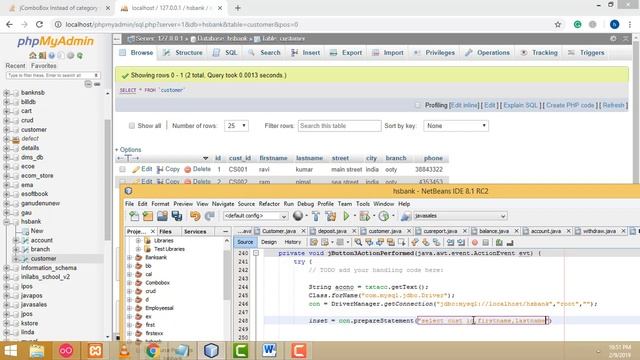Click Edit pencil for row CS001
The height and width of the screenshot is (360, 640).
142,169
